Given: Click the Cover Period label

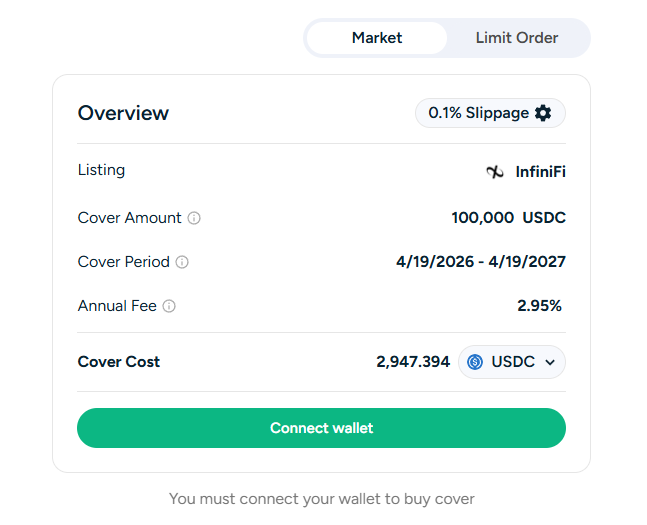Looking at the screenshot, I should 123,262.
